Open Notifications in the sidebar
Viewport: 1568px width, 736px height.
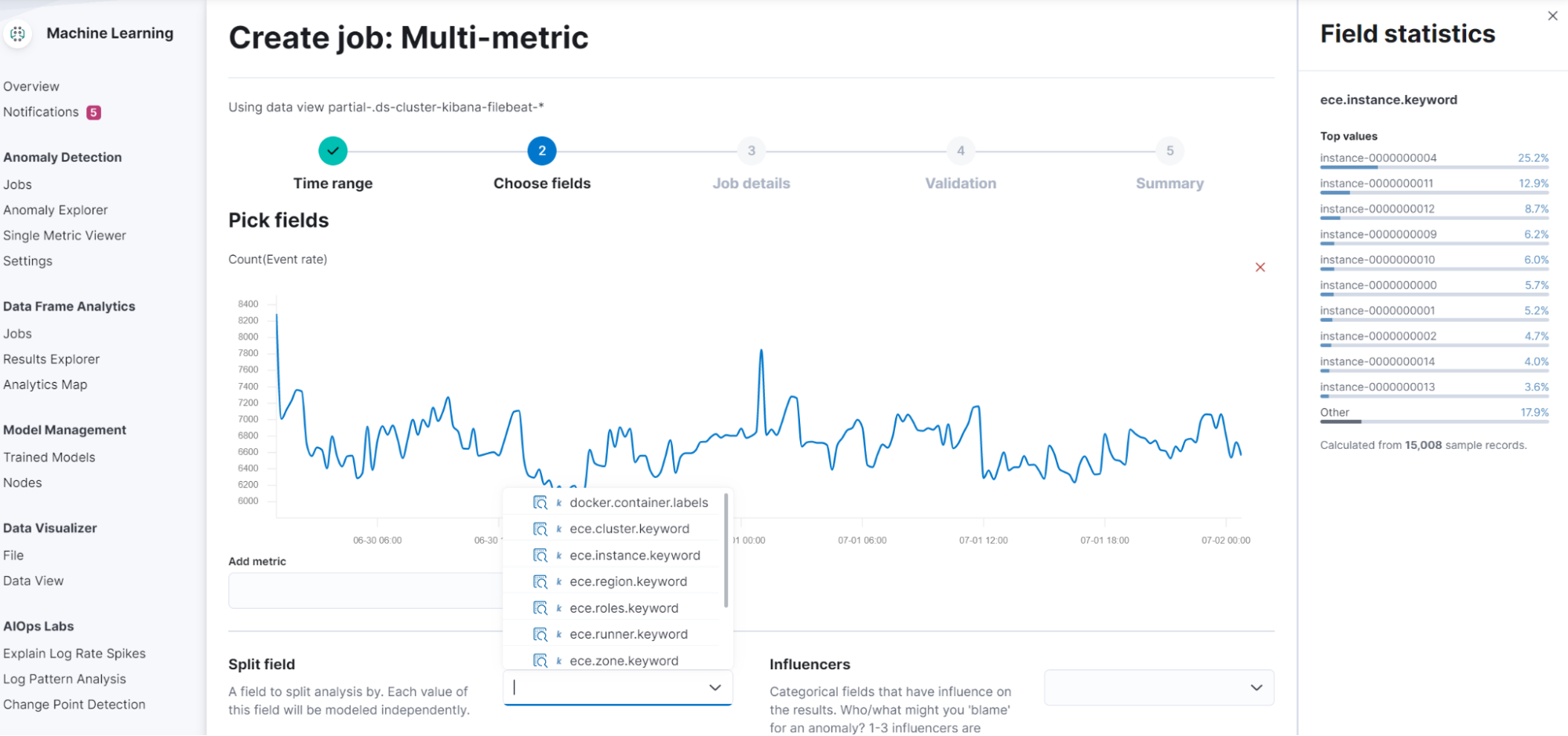(41, 112)
